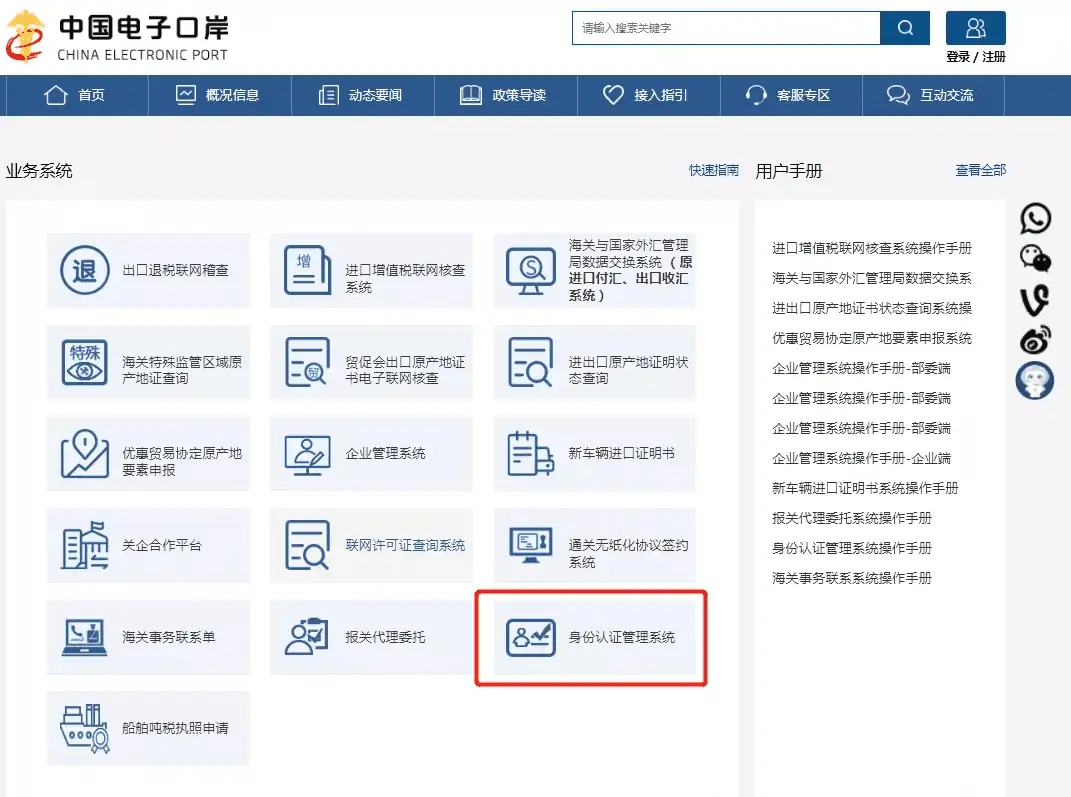The height and width of the screenshot is (797, 1071).
Task: Click the search input field
Action: coord(724,29)
